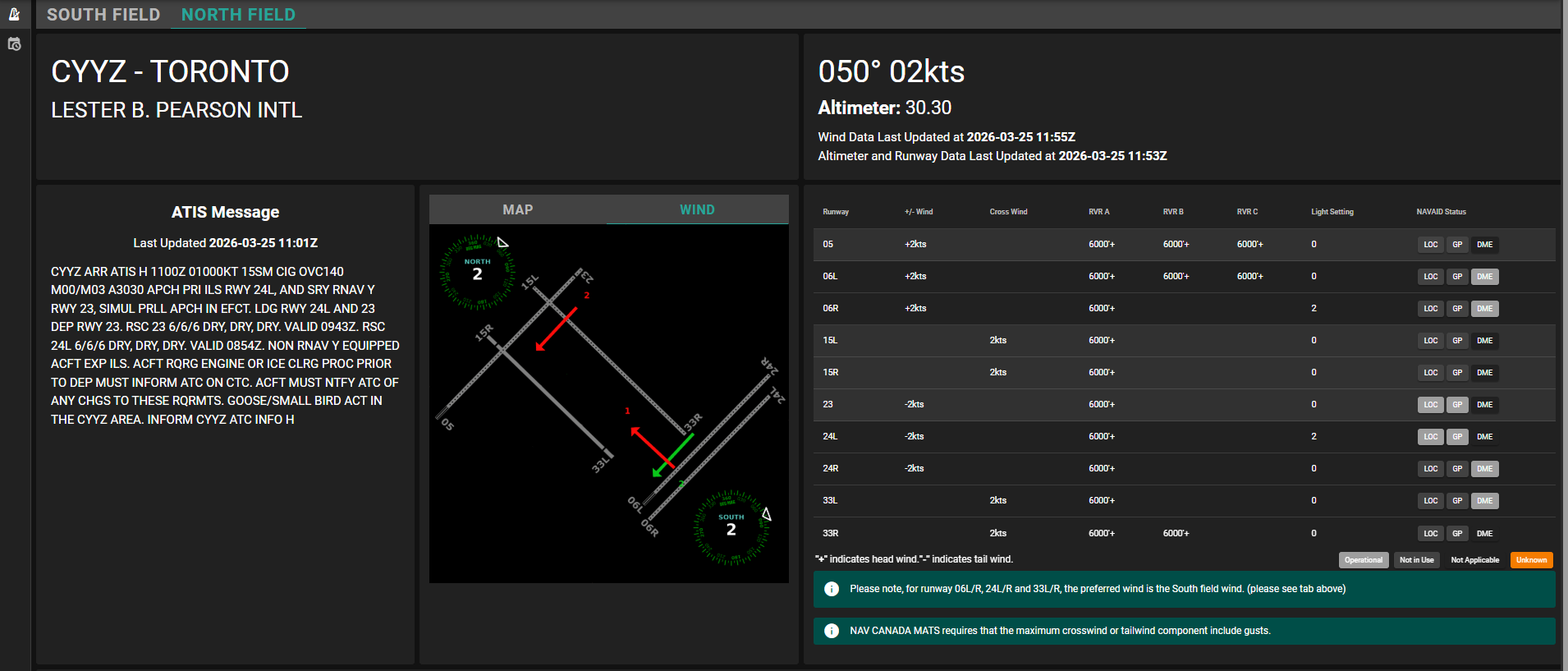Image resolution: width=1568 pixels, height=671 pixels.
Task: Click the RVR C column header
Action: pyautogui.click(x=1247, y=212)
